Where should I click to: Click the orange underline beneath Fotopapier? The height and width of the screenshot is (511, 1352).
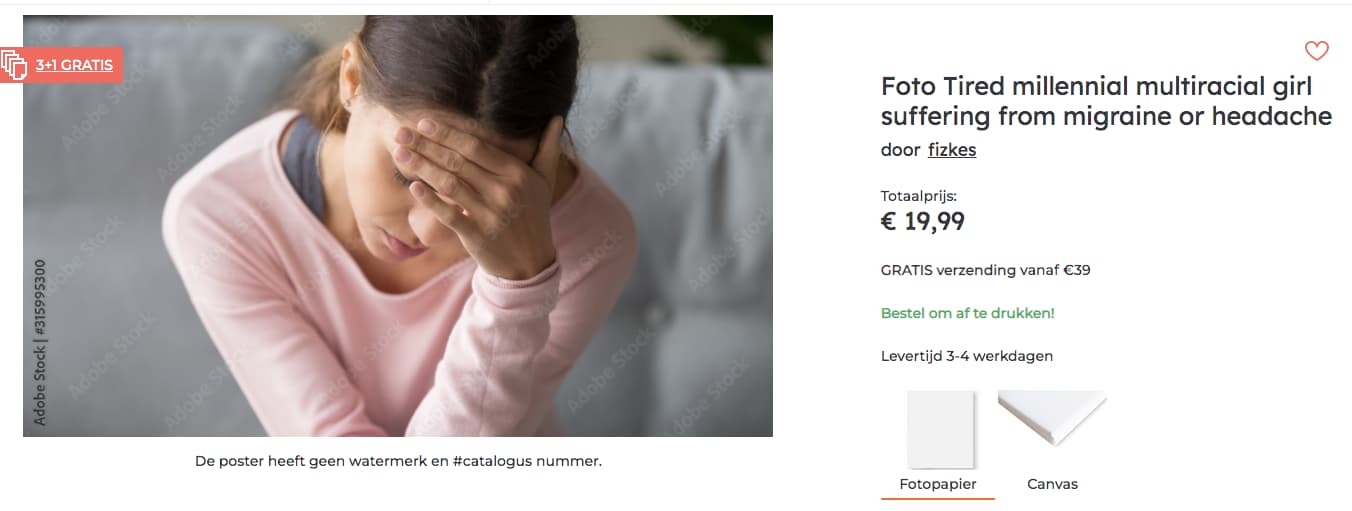coord(938,498)
